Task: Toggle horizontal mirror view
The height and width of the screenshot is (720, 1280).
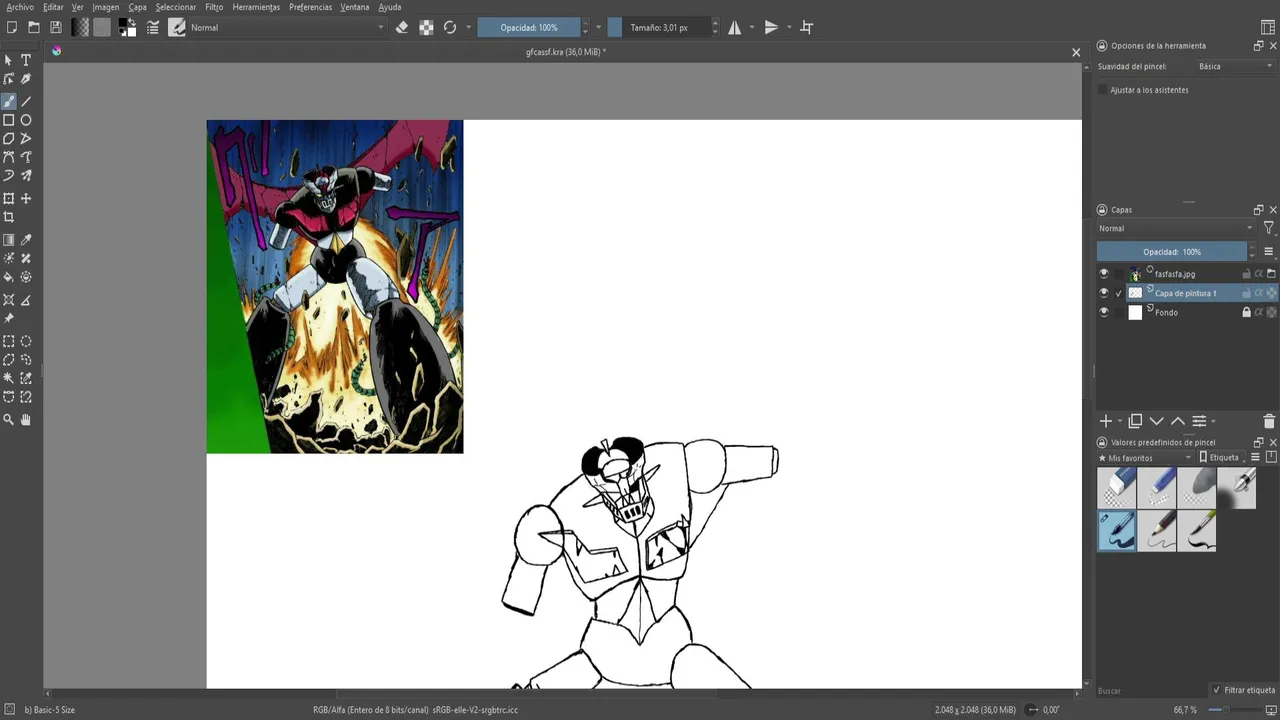Action: coord(735,28)
